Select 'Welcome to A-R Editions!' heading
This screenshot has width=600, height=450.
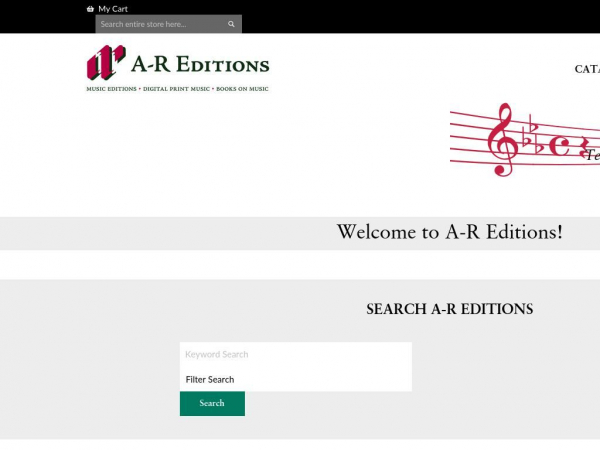pos(450,232)
